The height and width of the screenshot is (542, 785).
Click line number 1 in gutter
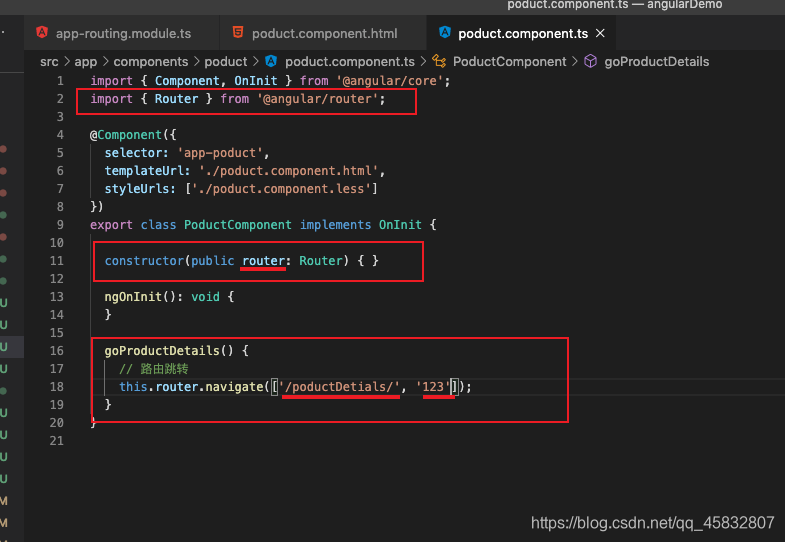tap(60, 81)
